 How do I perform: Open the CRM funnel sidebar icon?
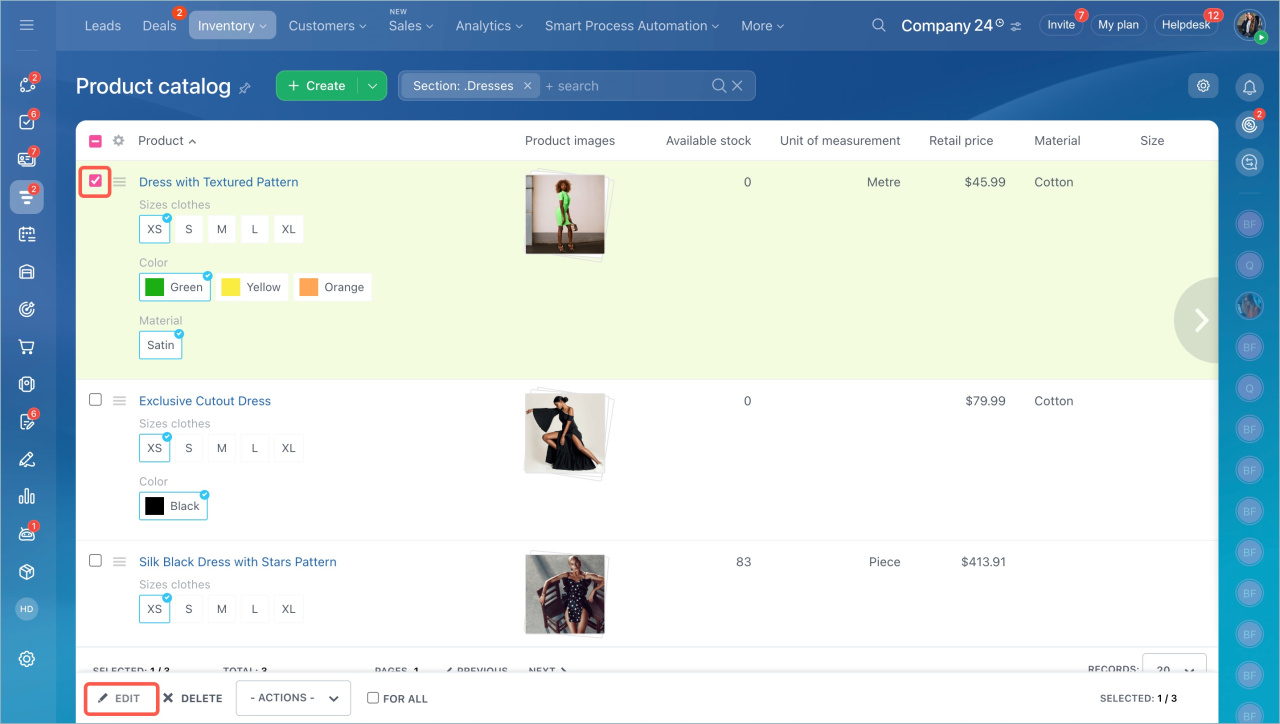[27, 197]
